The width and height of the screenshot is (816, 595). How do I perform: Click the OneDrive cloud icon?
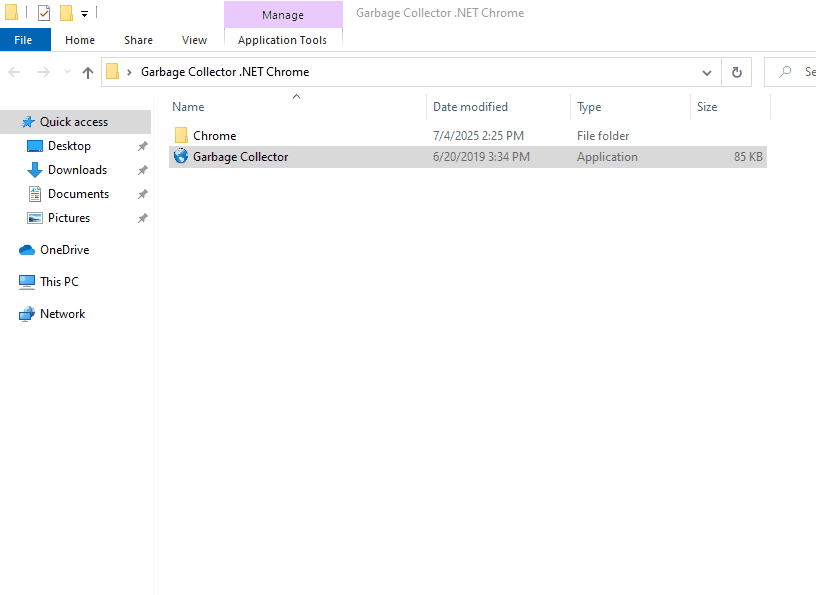[x=27, y=250]
